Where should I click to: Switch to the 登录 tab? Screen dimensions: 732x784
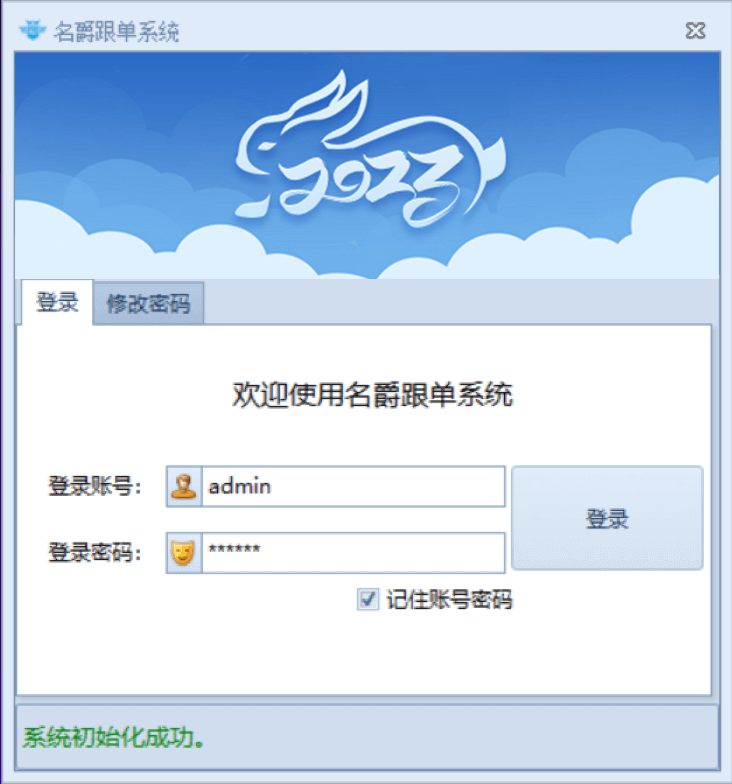pos(57,302)
